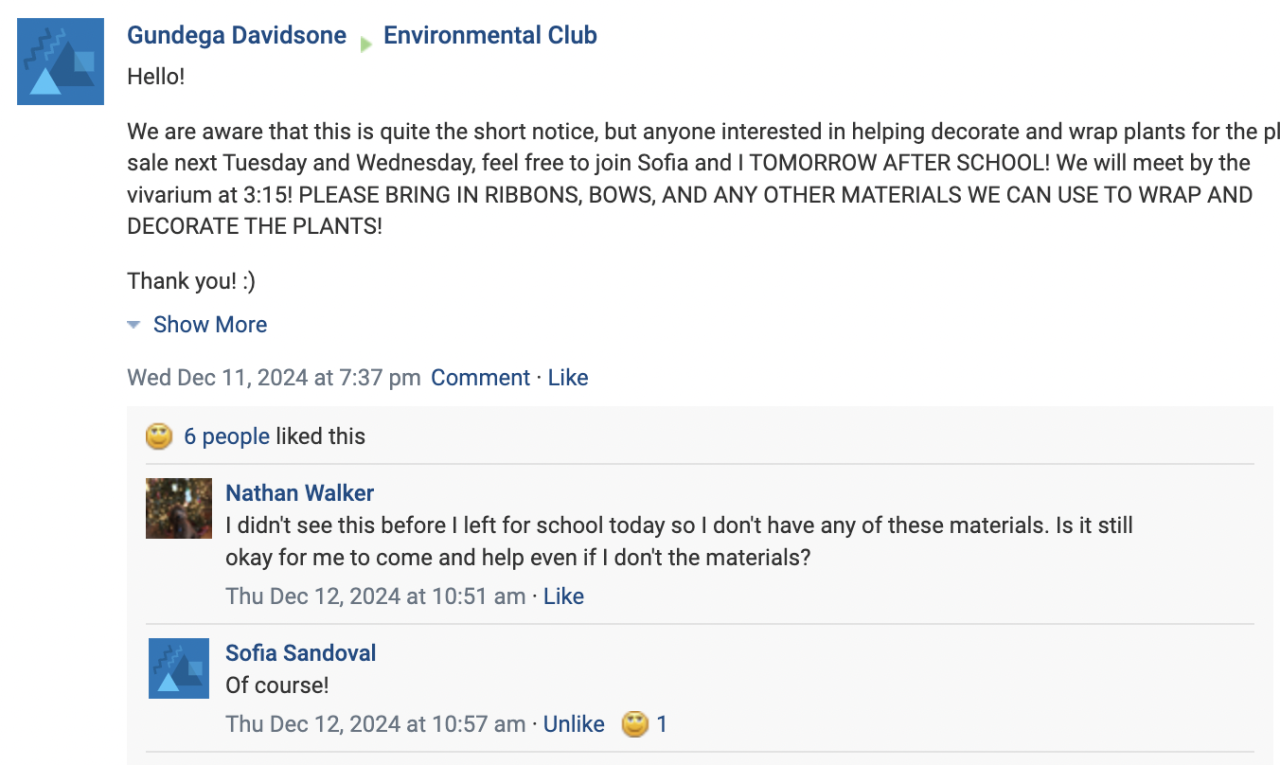Screen dimensions: 1280x765
Task: Like Nathan Walker's comment
Action: 563,596
